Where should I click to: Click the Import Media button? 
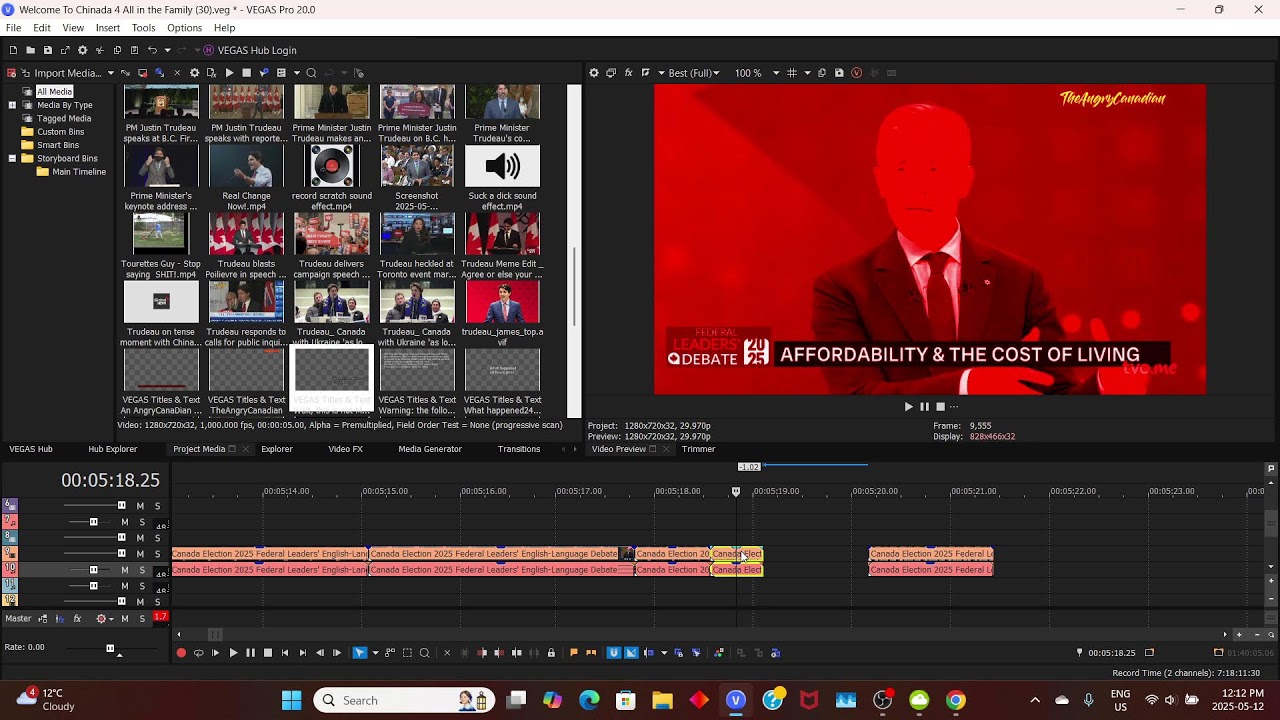pyautogui.click(x=66, y=73)
